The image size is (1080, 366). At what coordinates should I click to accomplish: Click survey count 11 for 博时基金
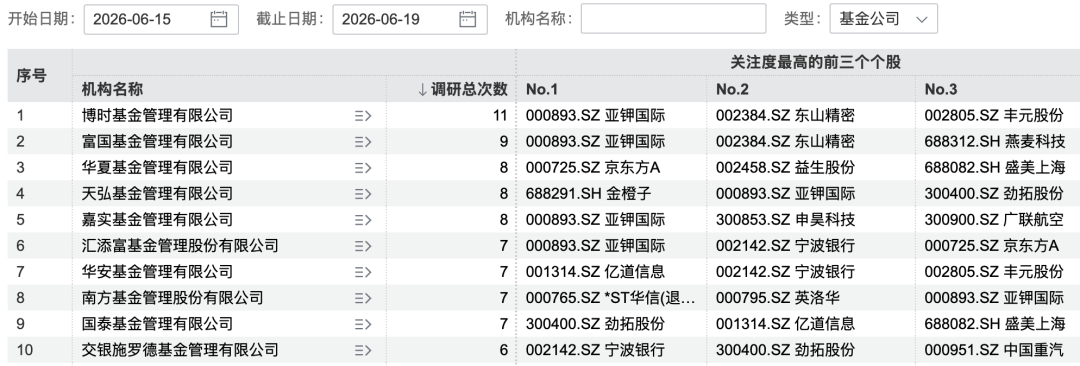[x=500, y=116]
